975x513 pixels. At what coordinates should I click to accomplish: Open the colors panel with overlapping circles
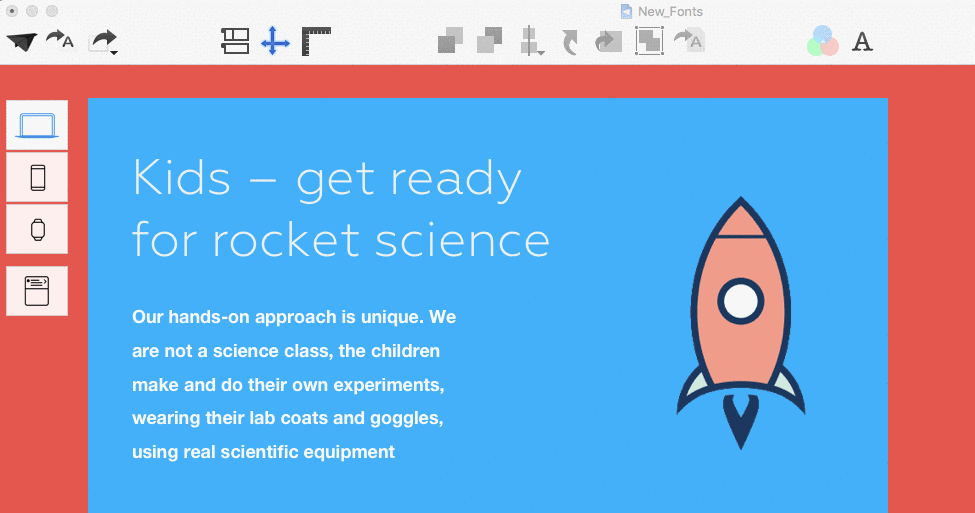(x=823, y=41)
